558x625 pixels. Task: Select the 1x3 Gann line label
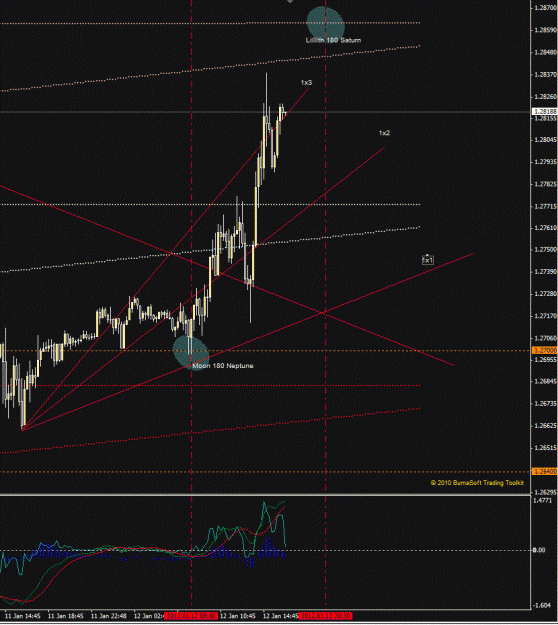306,83
